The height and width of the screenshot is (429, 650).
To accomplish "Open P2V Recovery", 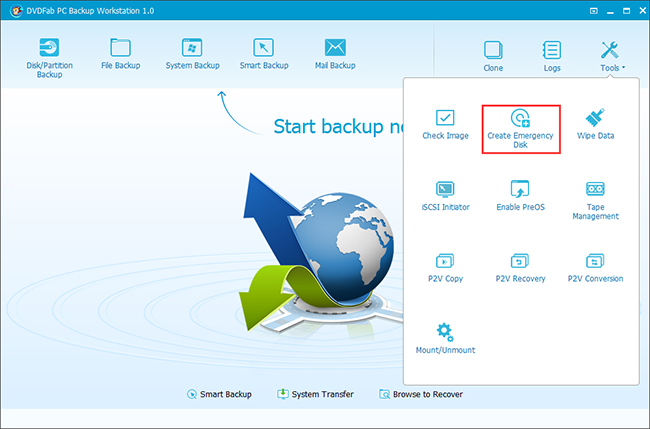I will point(521,268).
